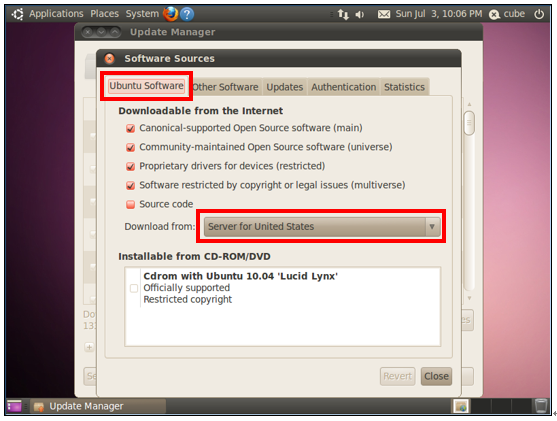The width and height of the screenshot is (557, 421).
Task: Switch to the Other Software tab
Action: 225,87
